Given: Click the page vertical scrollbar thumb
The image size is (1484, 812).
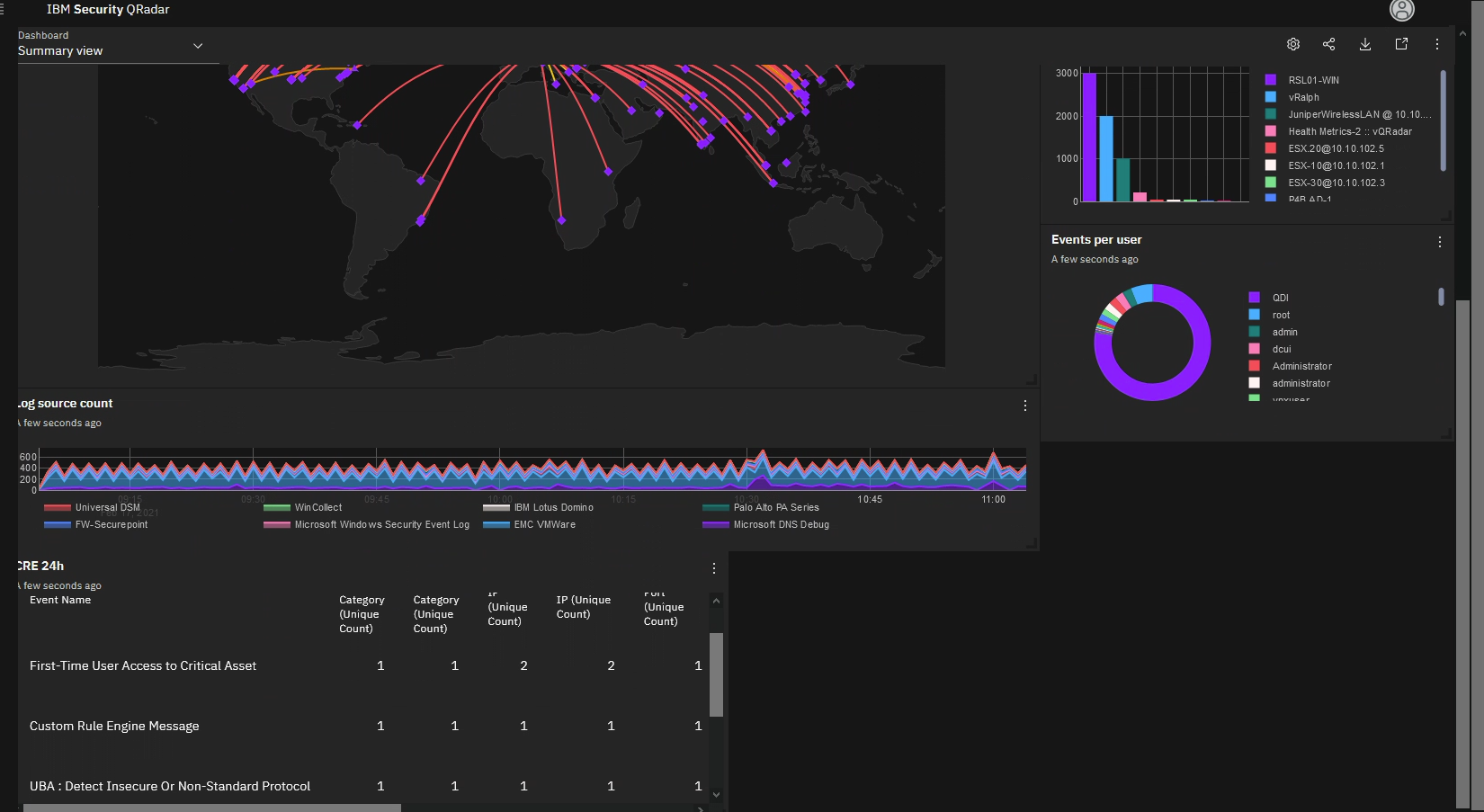Looking at the screenshot, I should (x=1462, y=554).
